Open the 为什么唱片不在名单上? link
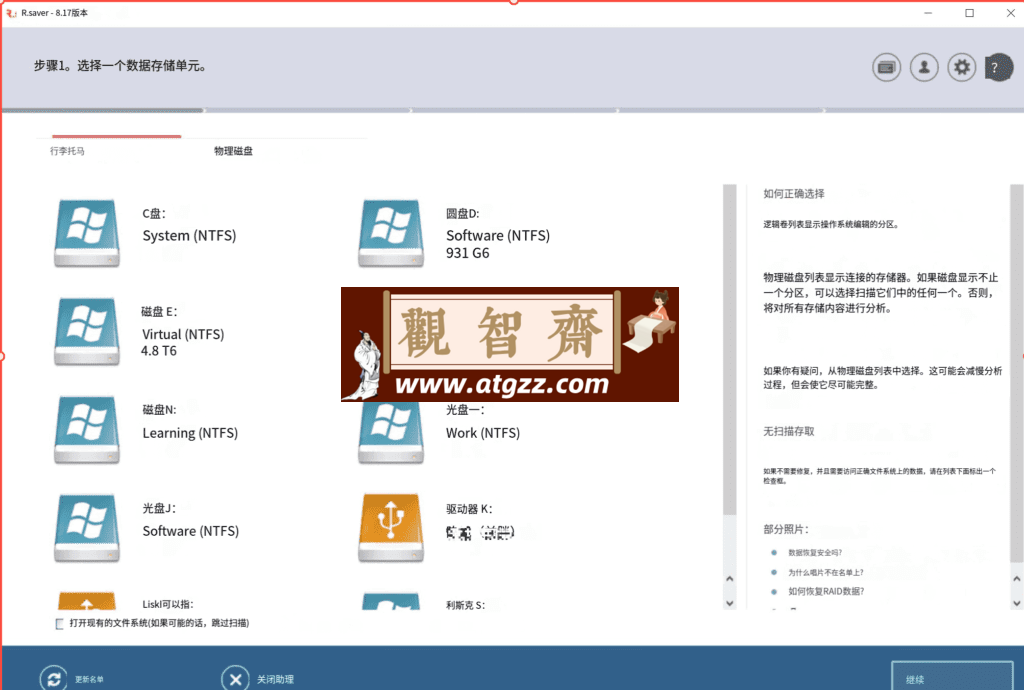Screen dimensions: 1024x690 (x=825, y=572)
